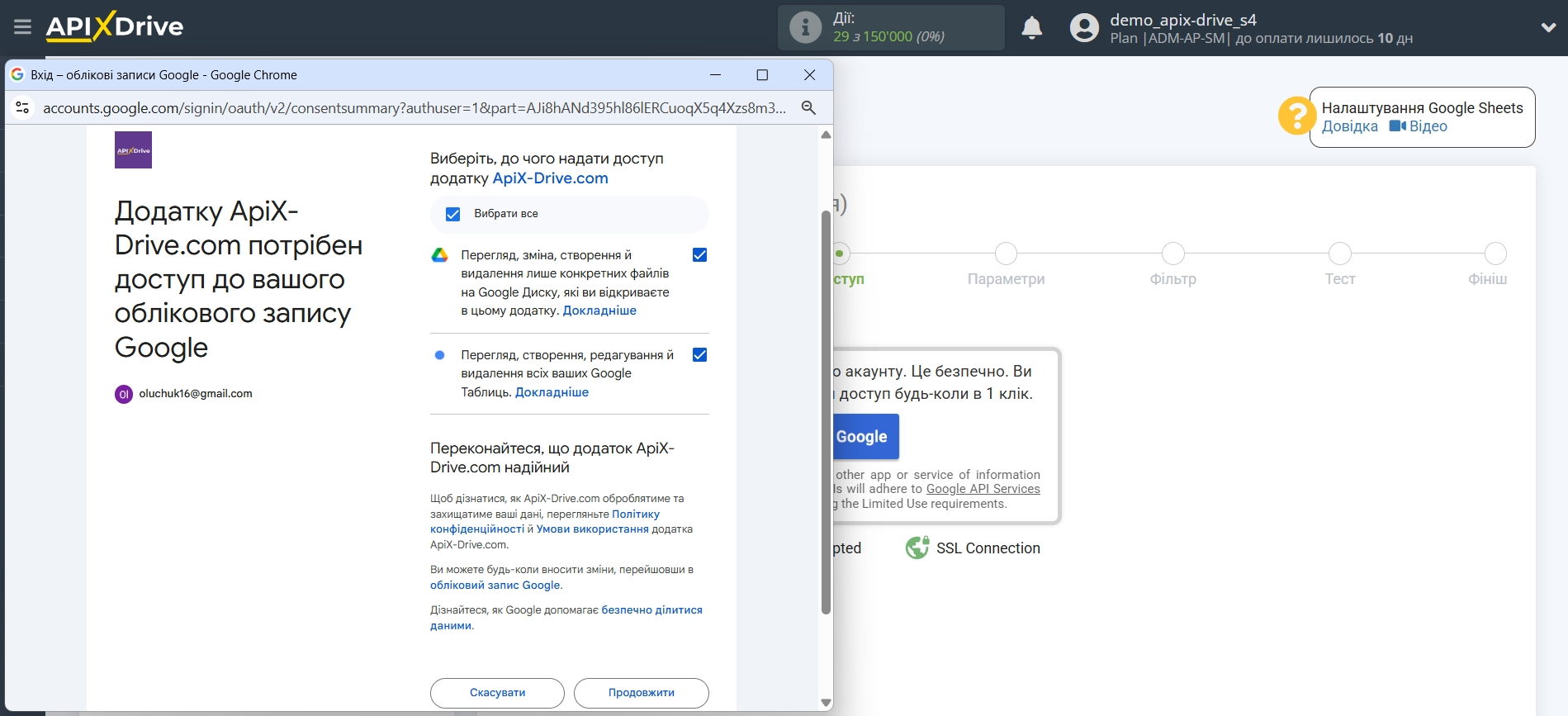The width and height of the screenshot is (1568, 716).
Task: Open Докладніше link for Google Таблиць permission
Action: click(x=552, y=392)
